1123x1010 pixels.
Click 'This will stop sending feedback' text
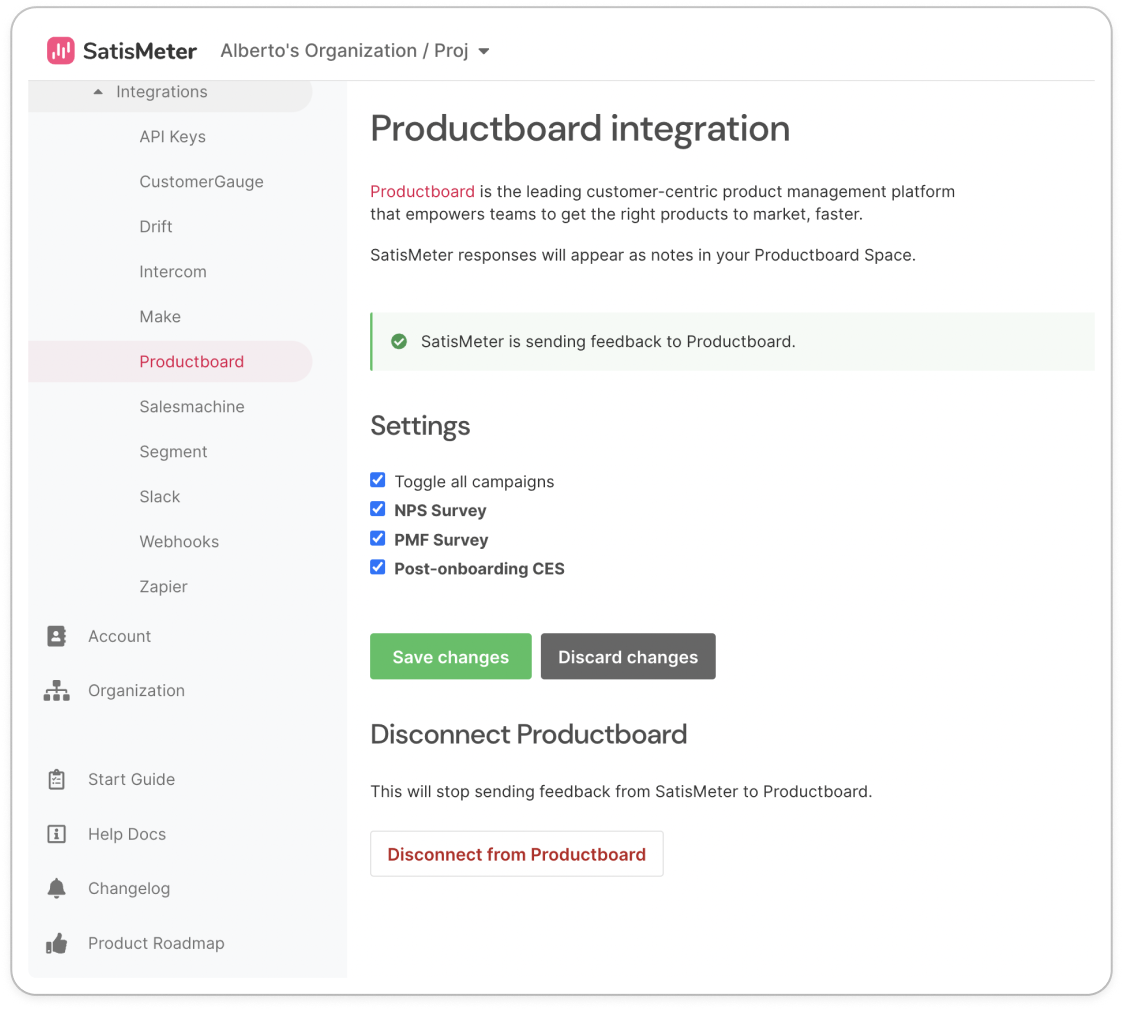pos(621,792)
